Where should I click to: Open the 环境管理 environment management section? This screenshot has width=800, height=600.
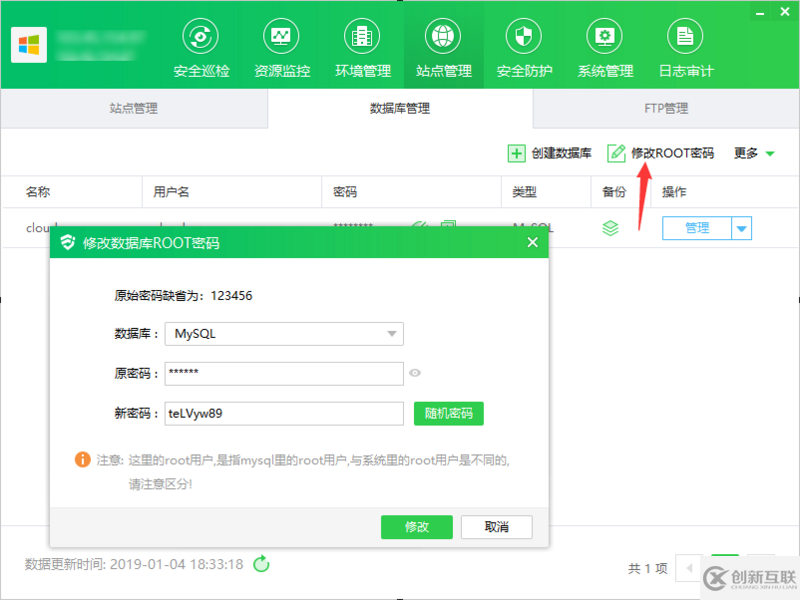point(362,49)
